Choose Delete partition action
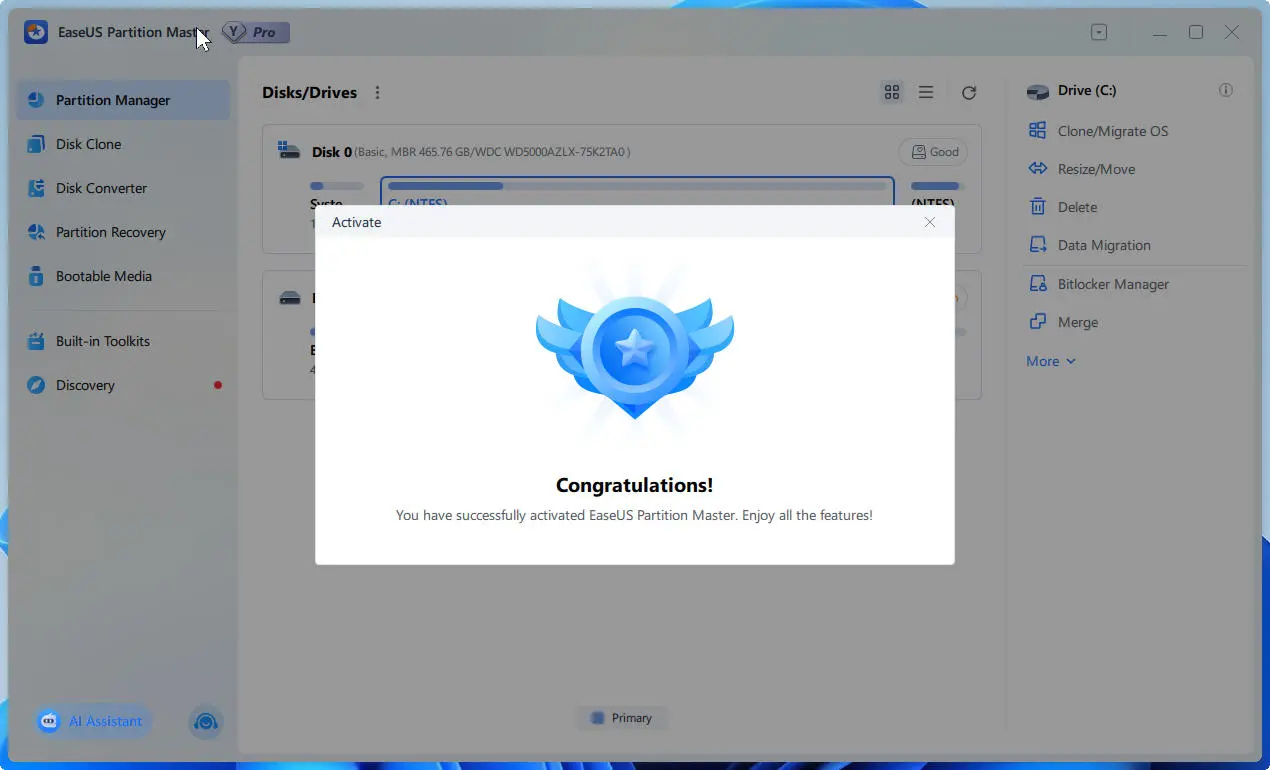Screen dimensions: 1270x770 (x=1077, y=207)
